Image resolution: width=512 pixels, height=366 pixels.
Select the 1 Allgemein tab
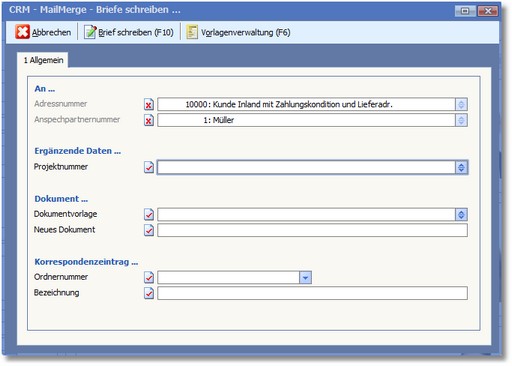tap(43, 60)
